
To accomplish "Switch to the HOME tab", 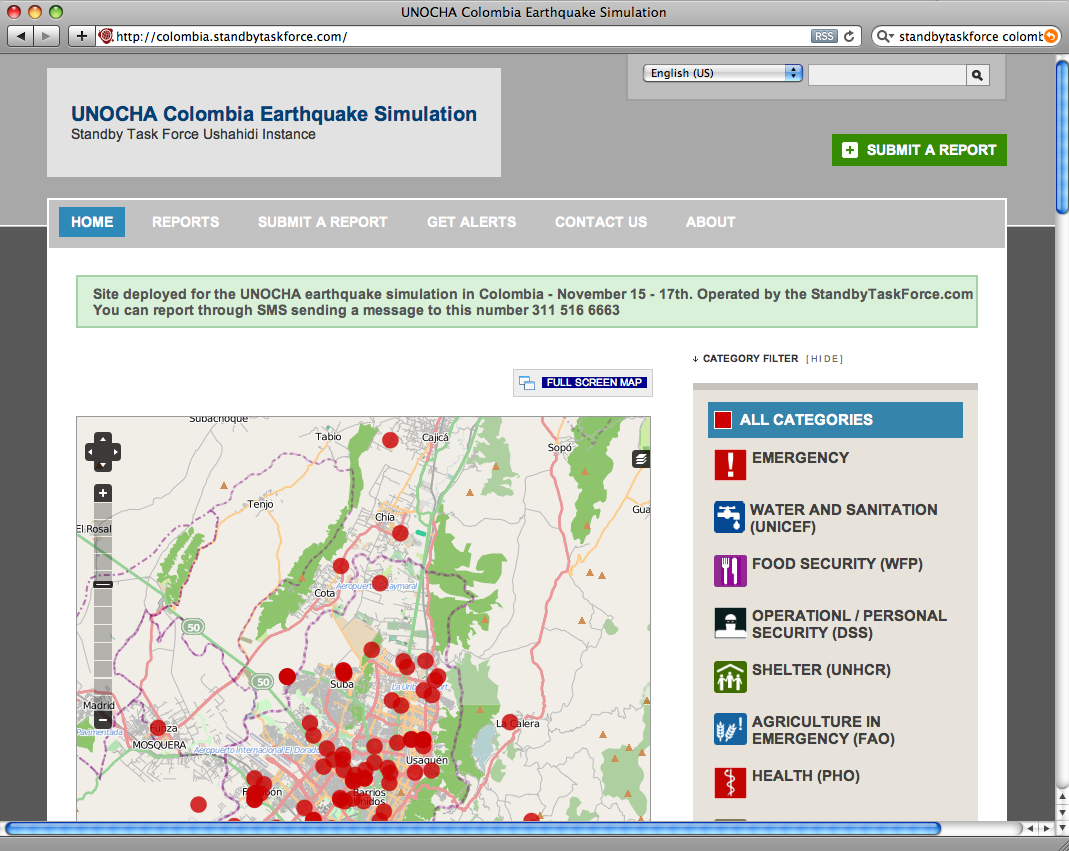I will (x=92, y=222).
